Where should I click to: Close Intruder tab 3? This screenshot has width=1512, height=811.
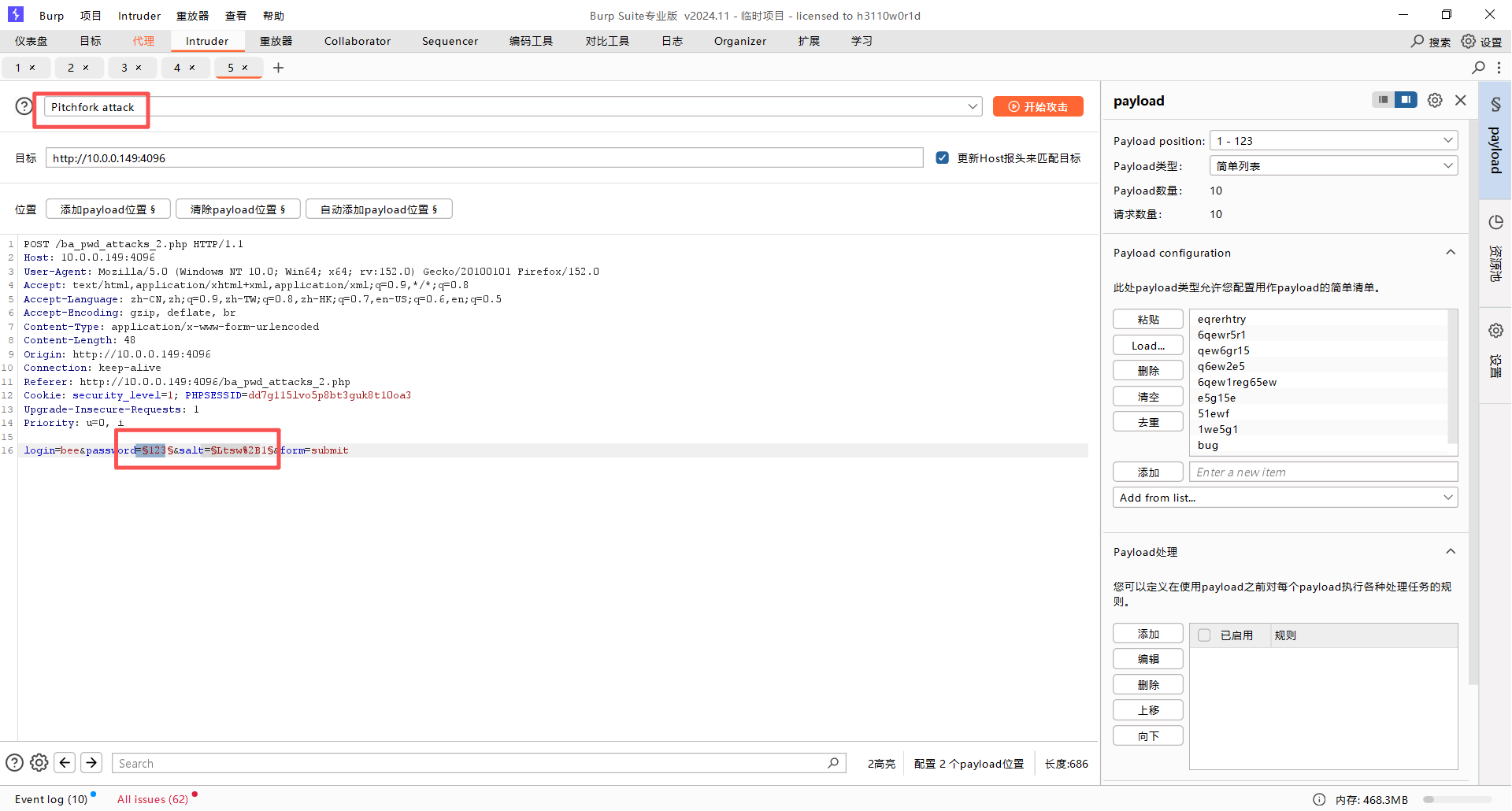click(139, 68)
